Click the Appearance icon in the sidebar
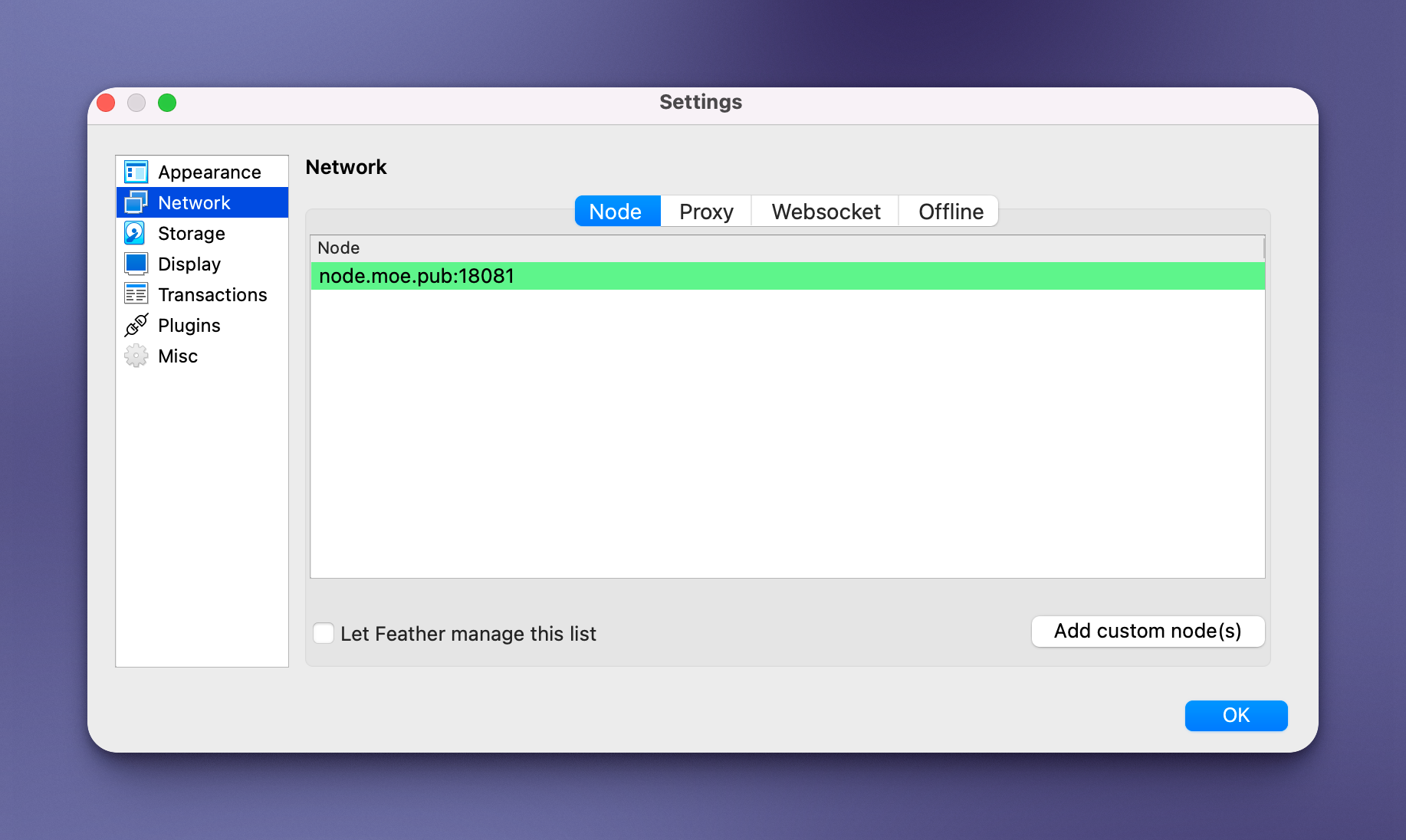This screenshot has height=840, width=1406. 136,172
